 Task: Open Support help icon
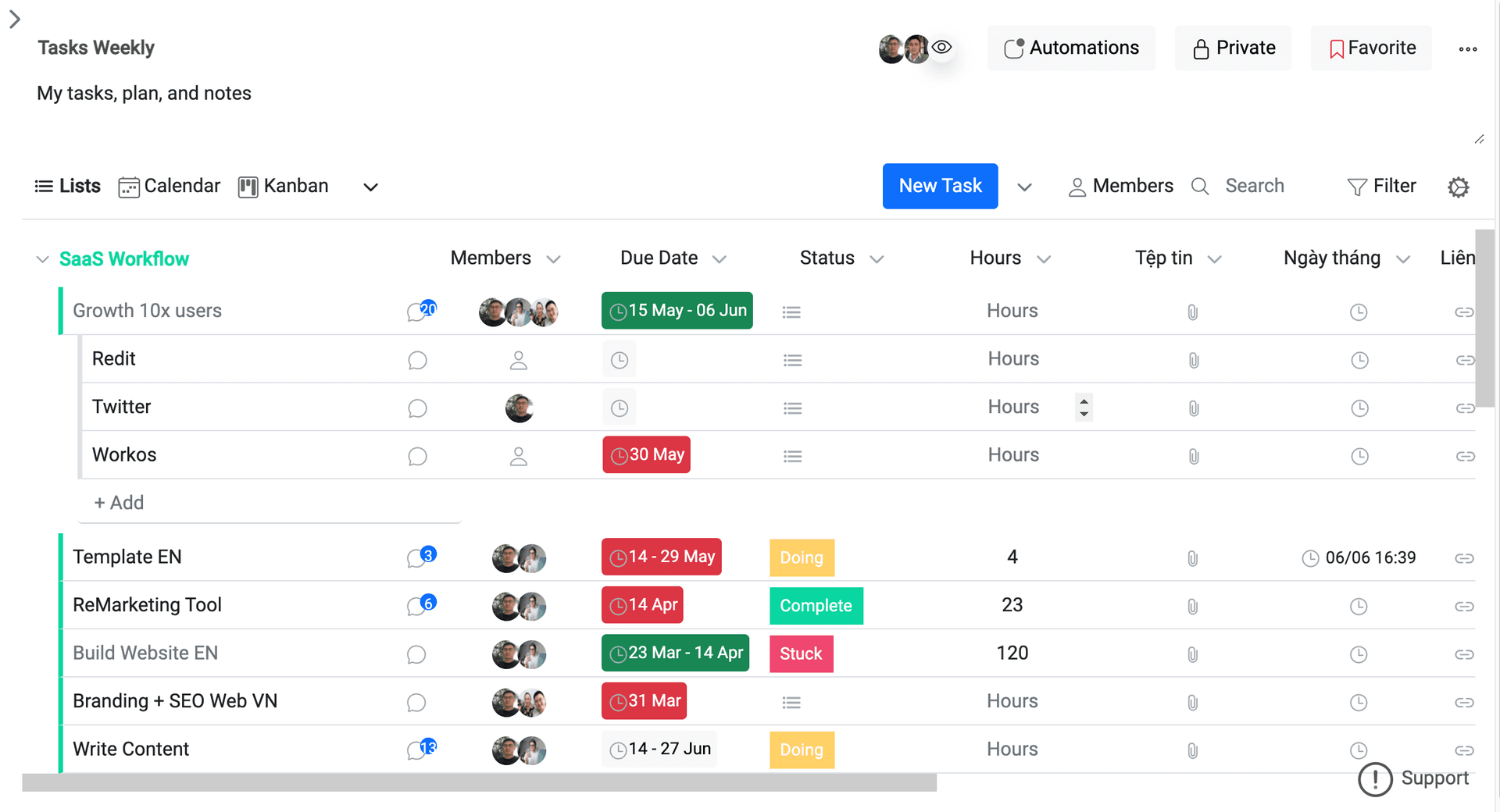tap(1375, 779)
